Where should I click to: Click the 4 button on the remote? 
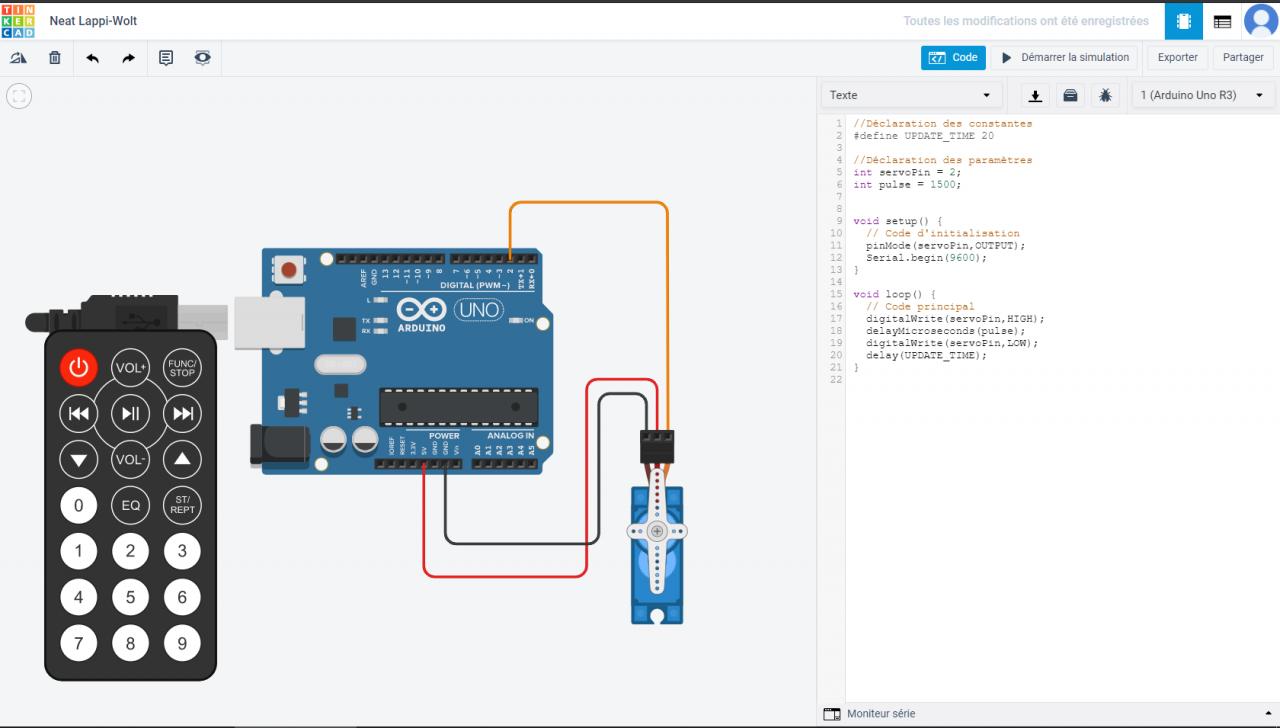coord(79,597)
